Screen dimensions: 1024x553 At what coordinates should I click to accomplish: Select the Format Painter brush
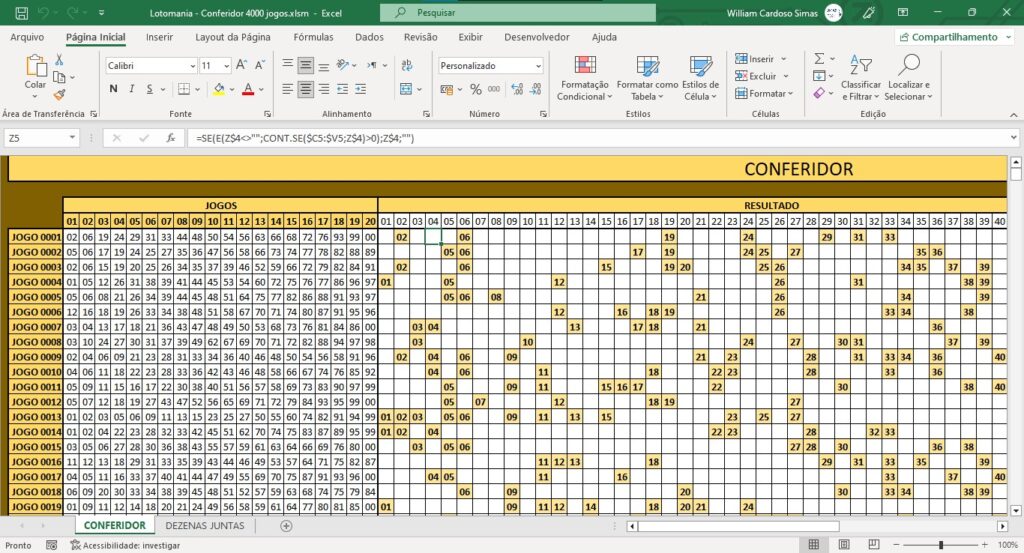click(x=59, y=95)
